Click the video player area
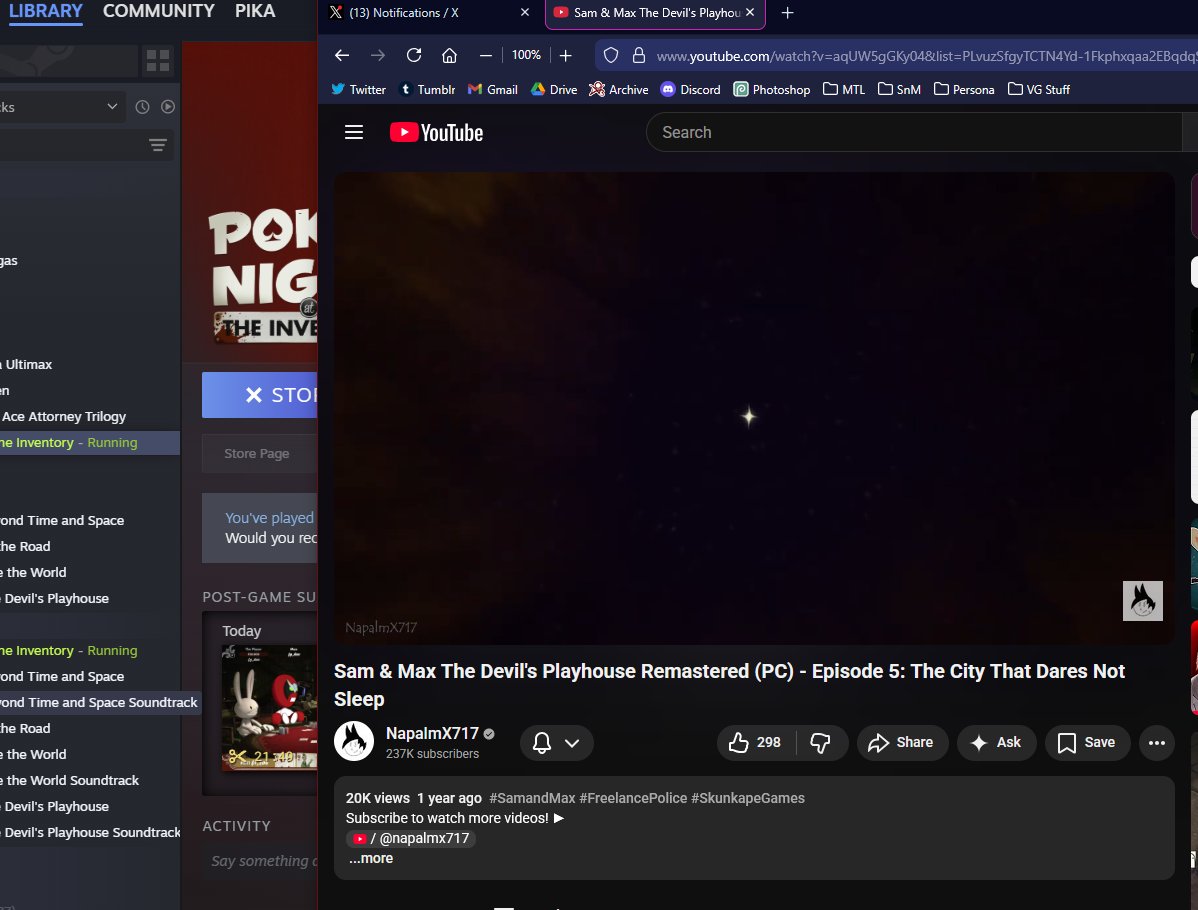Screen dimensions: 1198x910 [x=753, y=408]
